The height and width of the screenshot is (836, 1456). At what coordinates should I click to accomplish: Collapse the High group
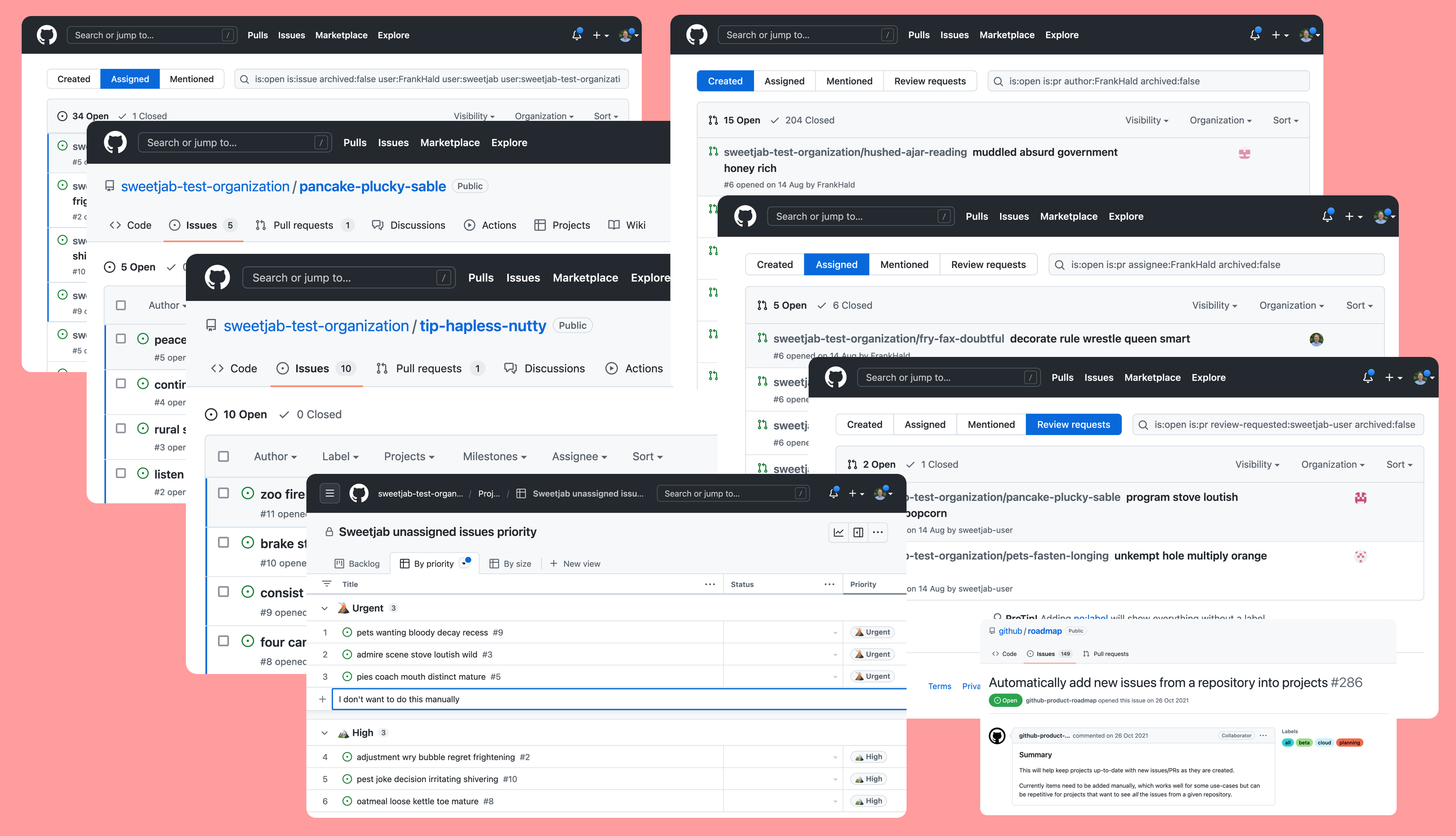click(325, 732)
